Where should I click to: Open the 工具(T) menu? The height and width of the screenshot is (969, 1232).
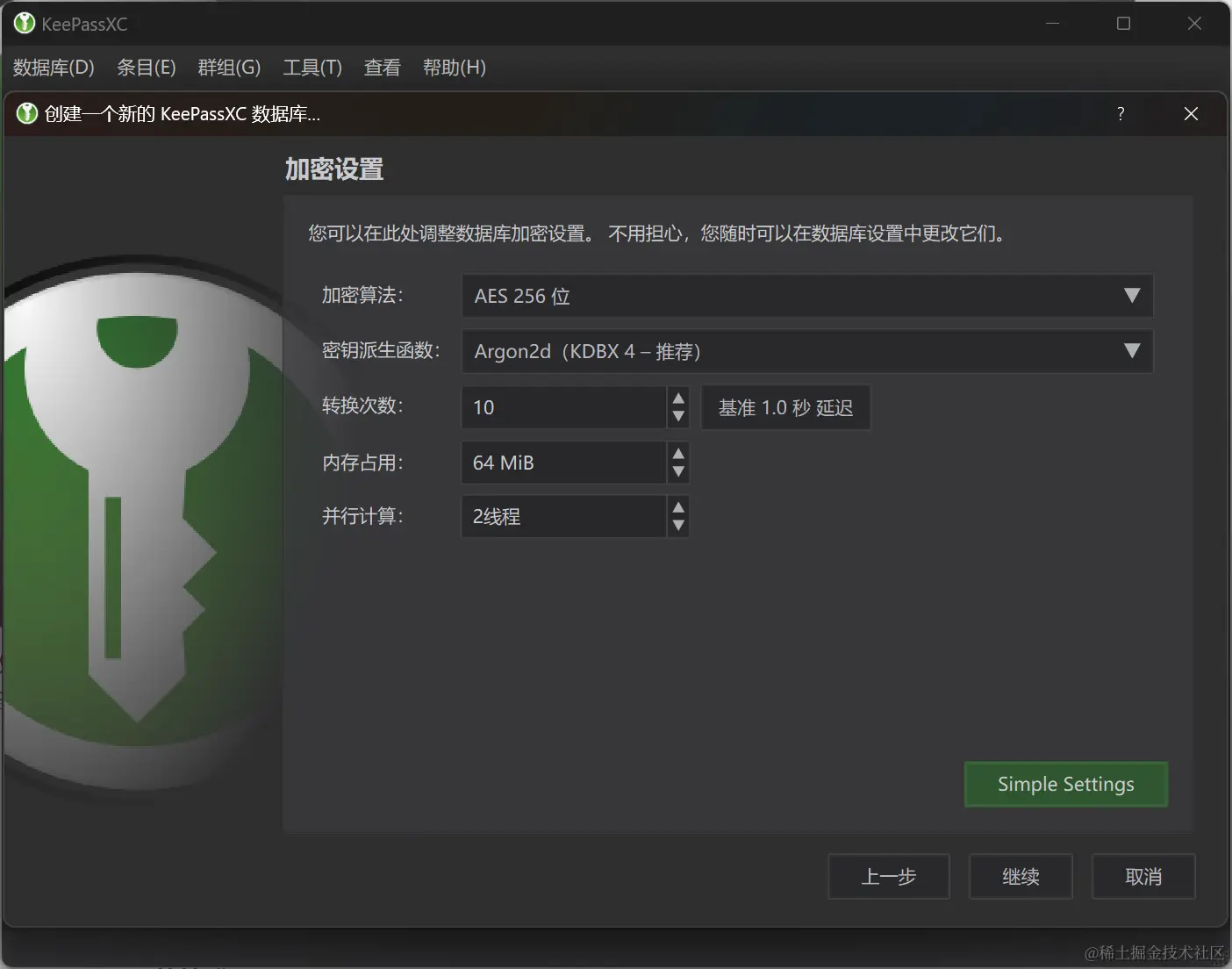312,68
